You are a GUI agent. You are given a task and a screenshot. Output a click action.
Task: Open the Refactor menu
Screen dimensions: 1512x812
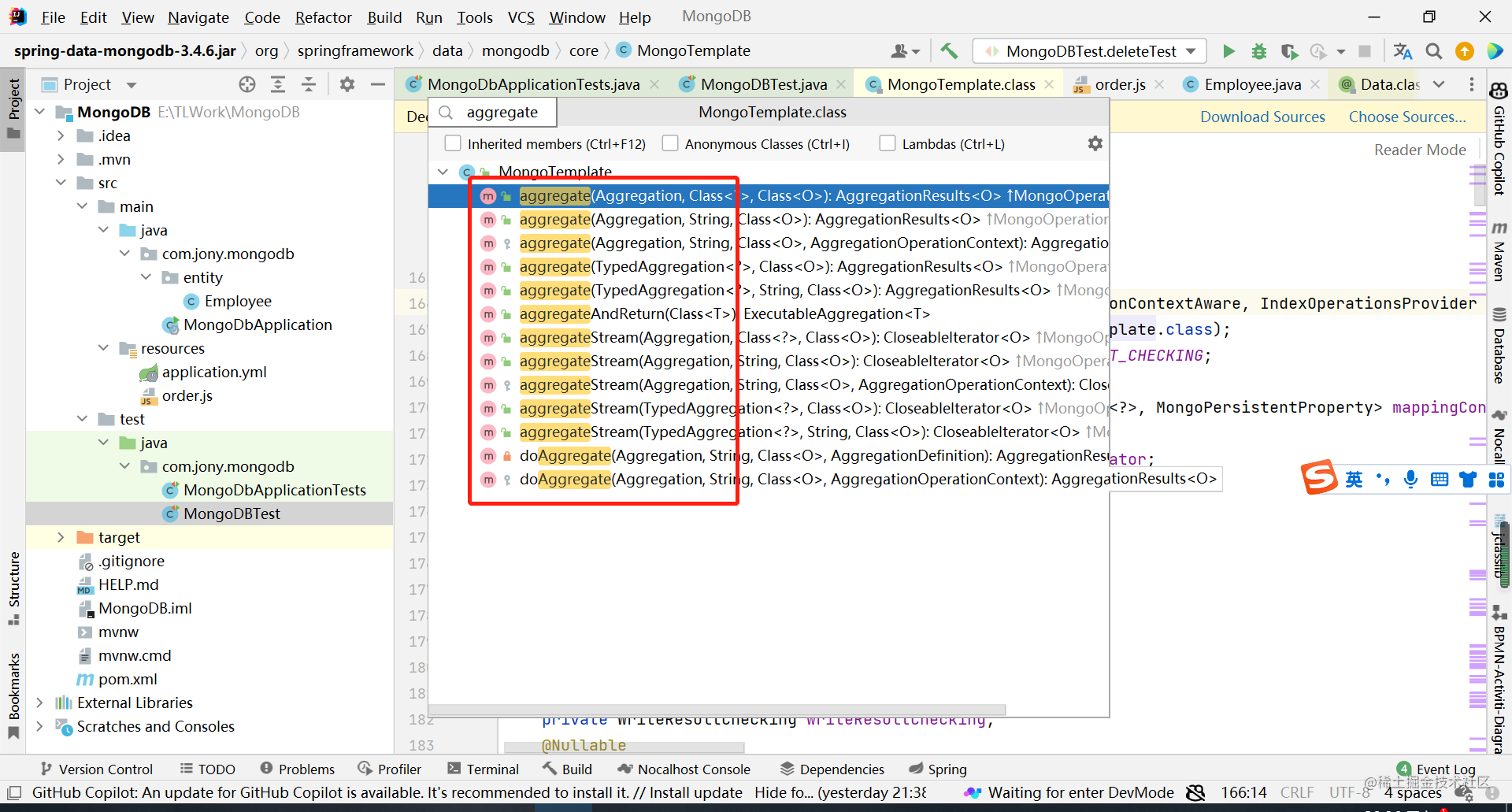(x=322, y=17)
